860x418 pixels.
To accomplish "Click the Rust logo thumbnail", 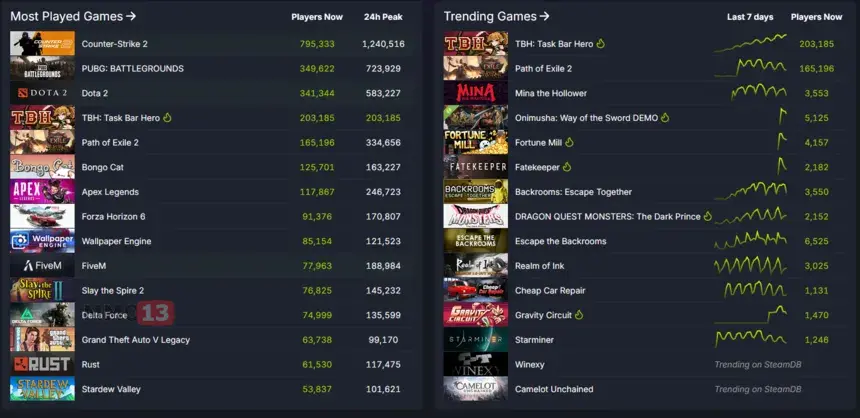I will 42,364.
